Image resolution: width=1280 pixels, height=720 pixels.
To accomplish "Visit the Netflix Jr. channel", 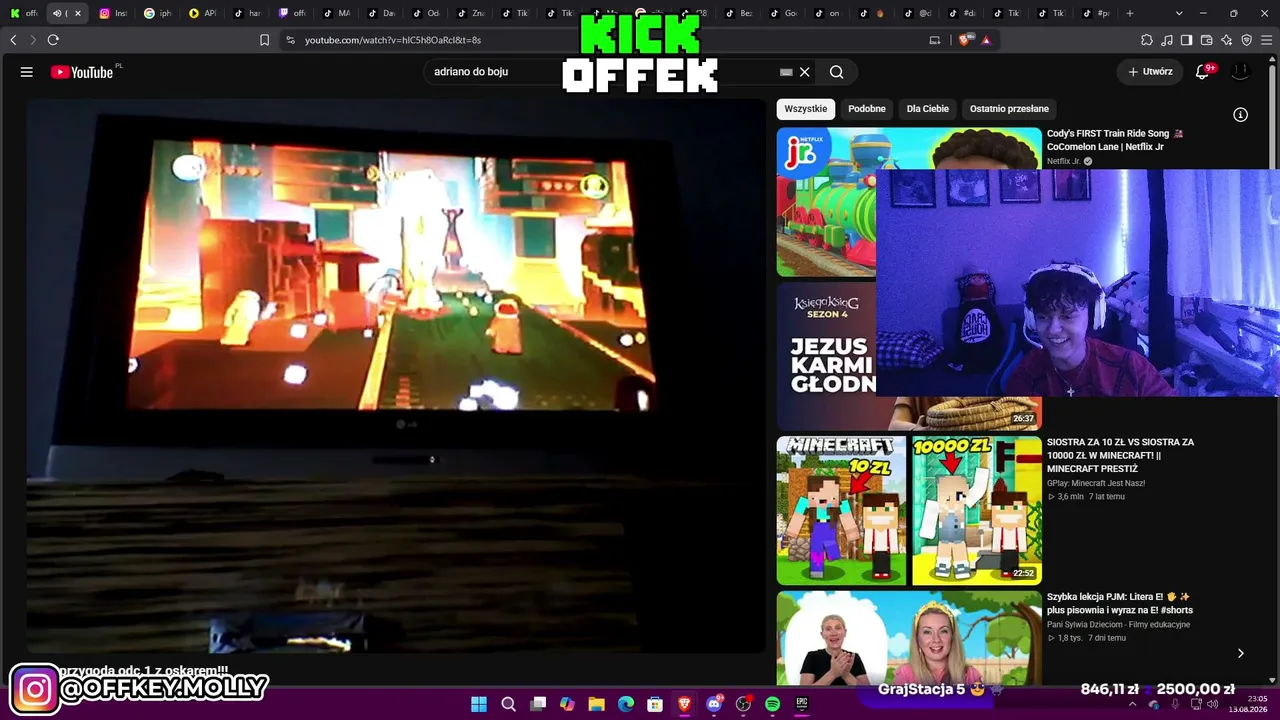I will pyautogui.click(x=1064, y=161).
